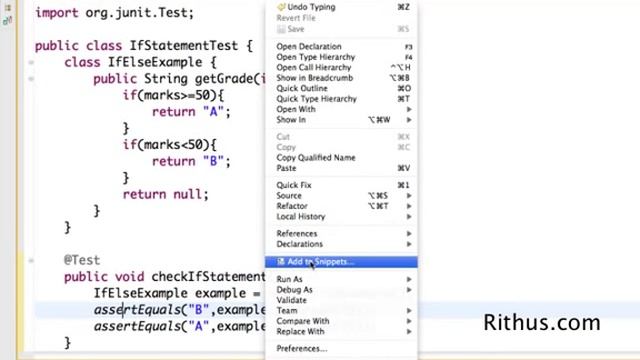This screenshot has height=360, width=640.
Task: Open Quick Outline
Action: 341,88
